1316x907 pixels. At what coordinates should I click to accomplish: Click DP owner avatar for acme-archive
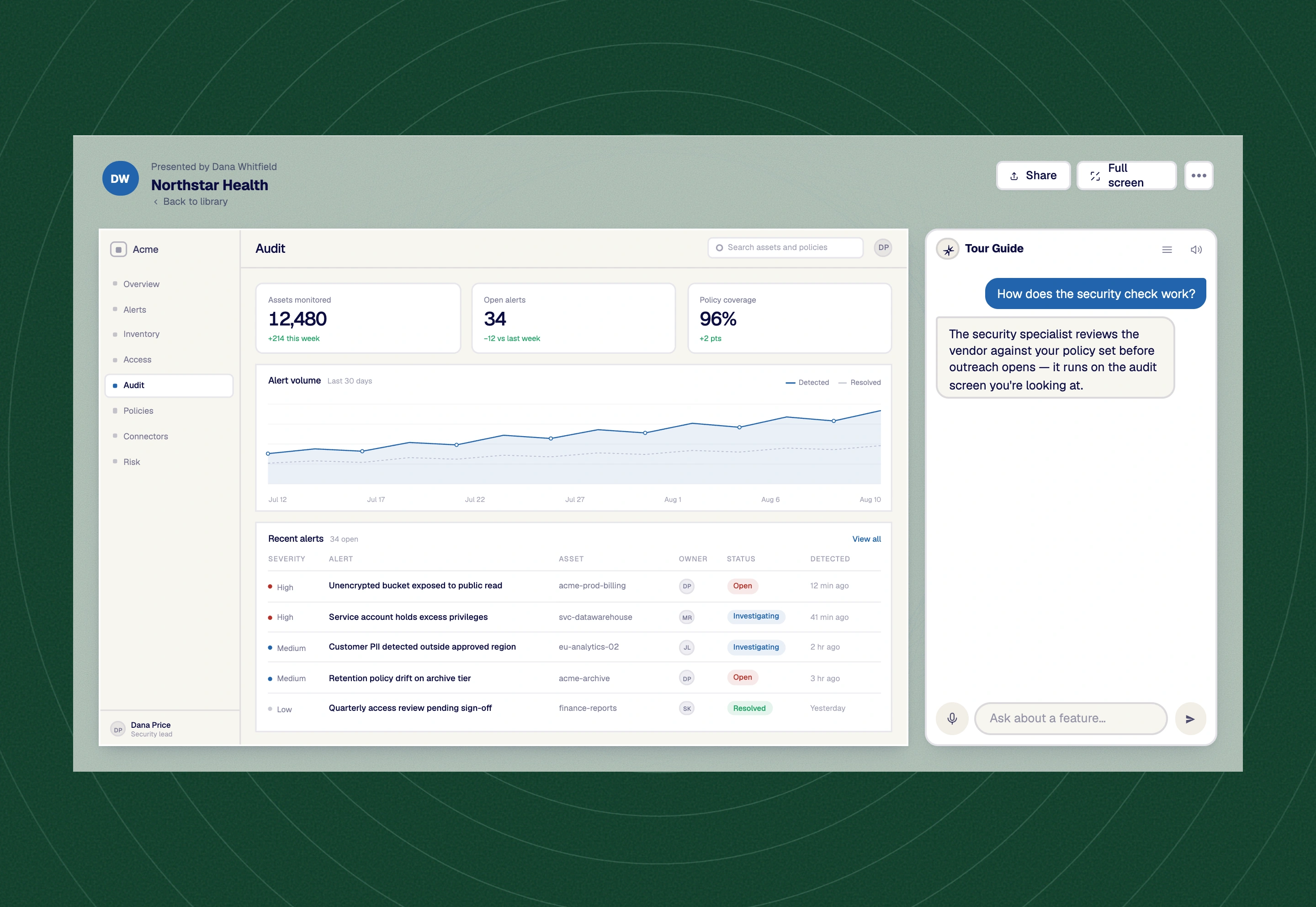[687, 678]
